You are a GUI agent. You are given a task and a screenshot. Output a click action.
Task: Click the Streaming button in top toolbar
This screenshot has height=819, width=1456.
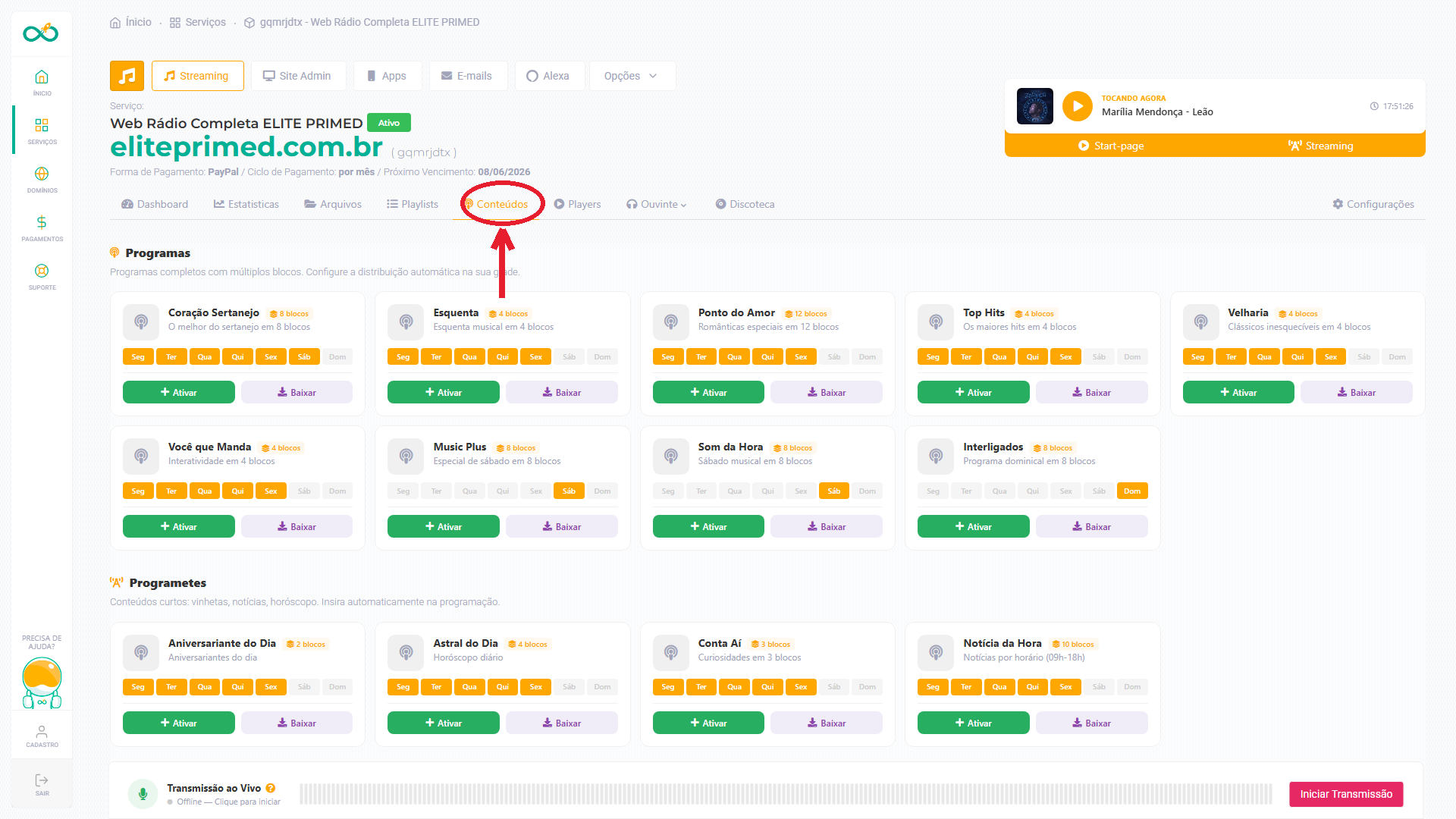click(x=197, y=76)
